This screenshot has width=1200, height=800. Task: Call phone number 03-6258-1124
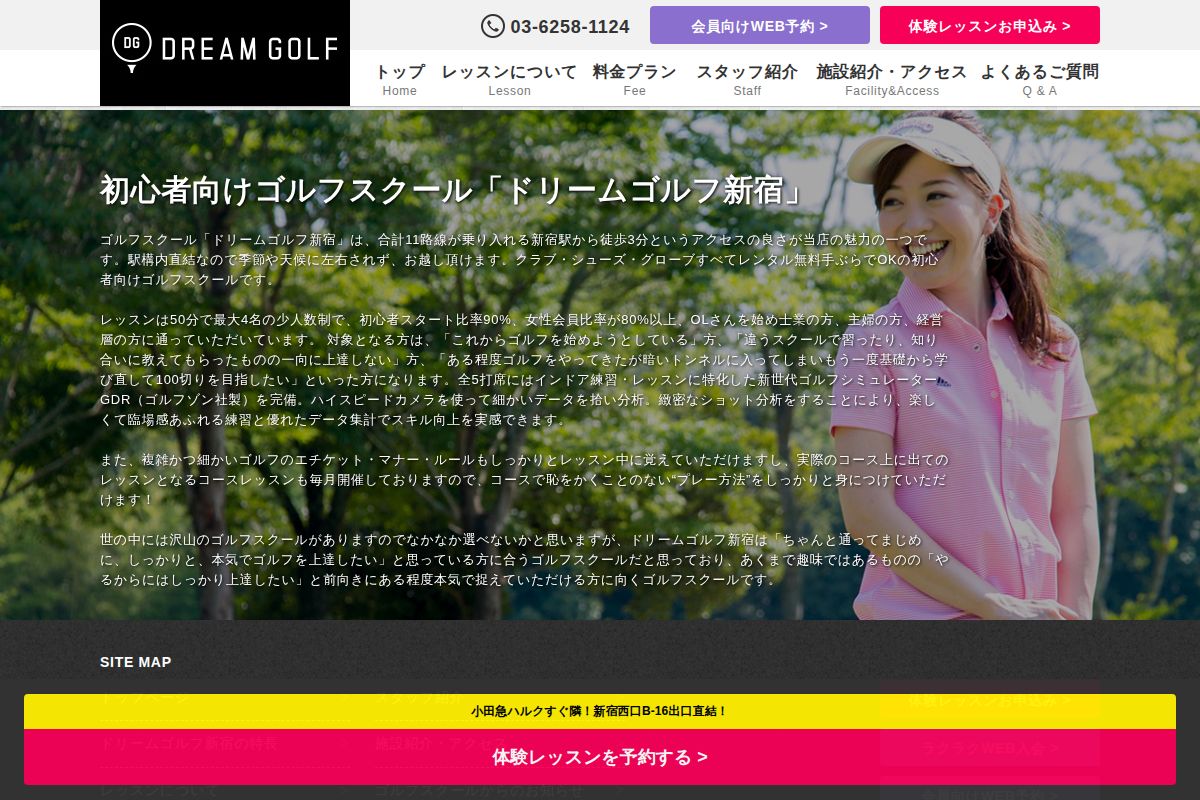click(x=570, y=27)
